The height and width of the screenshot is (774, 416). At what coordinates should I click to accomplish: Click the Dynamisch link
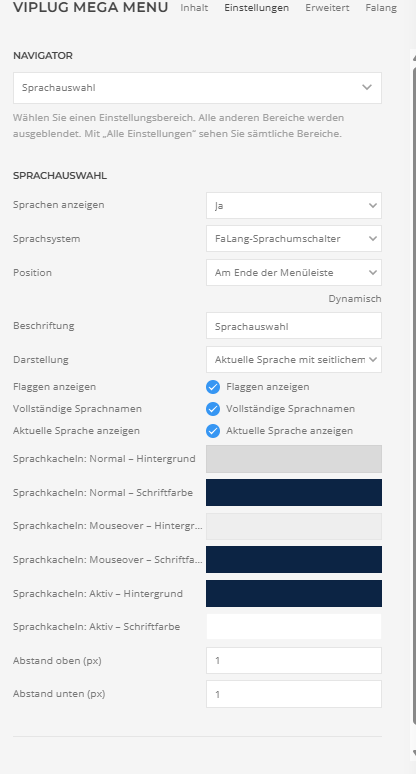point(355,299)
